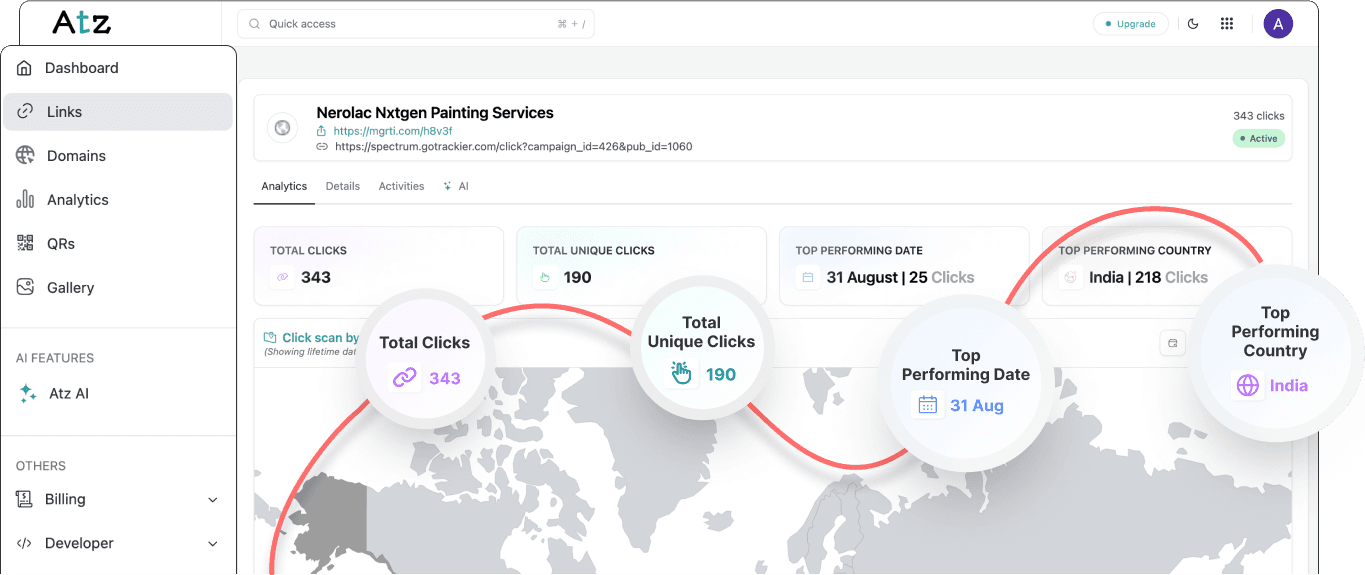Click the Unique Clicks bubble tap icon
1365x575 pixels.
682,374
